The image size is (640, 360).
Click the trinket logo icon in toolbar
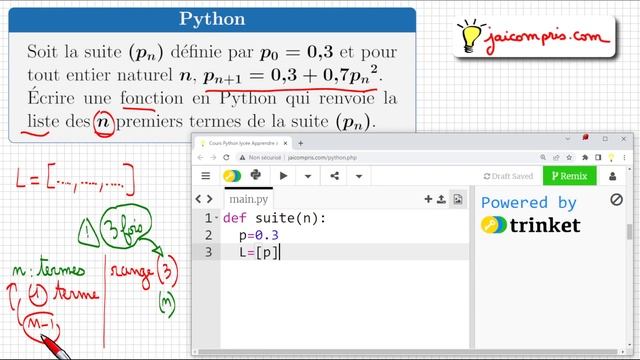[x=232, y=176]
